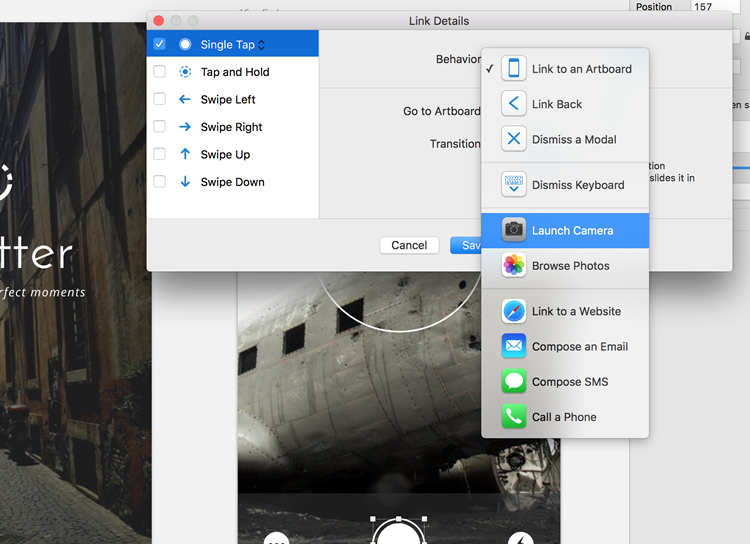
Task: Click the Launch Camera icon
Action: coord(514,230)
